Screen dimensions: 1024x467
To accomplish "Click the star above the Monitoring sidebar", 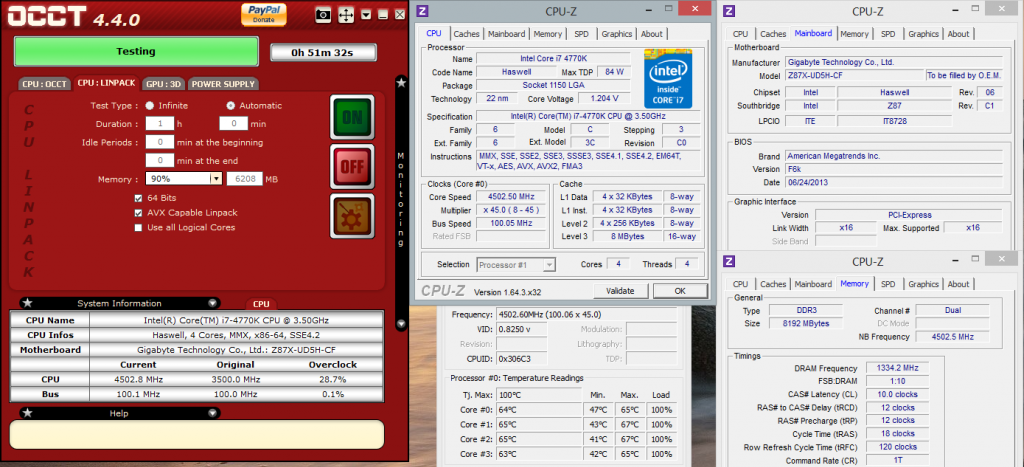I will click(x=401, y=83).
